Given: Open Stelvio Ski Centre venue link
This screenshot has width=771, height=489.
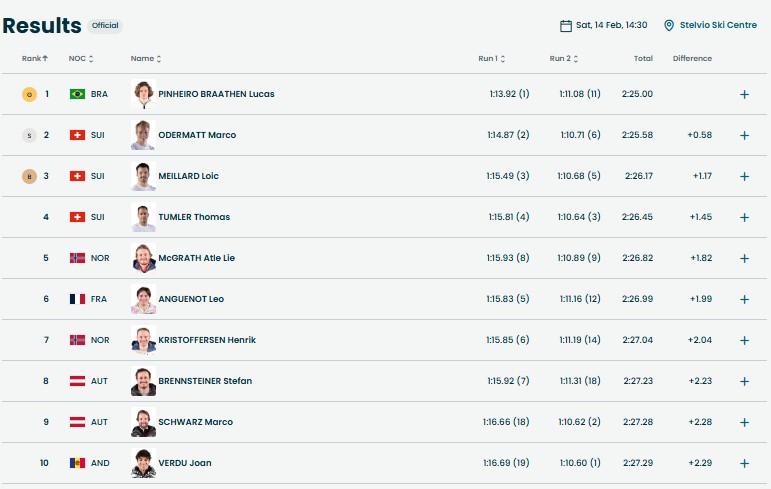Looking at the screenshot, I should (718, 25).
